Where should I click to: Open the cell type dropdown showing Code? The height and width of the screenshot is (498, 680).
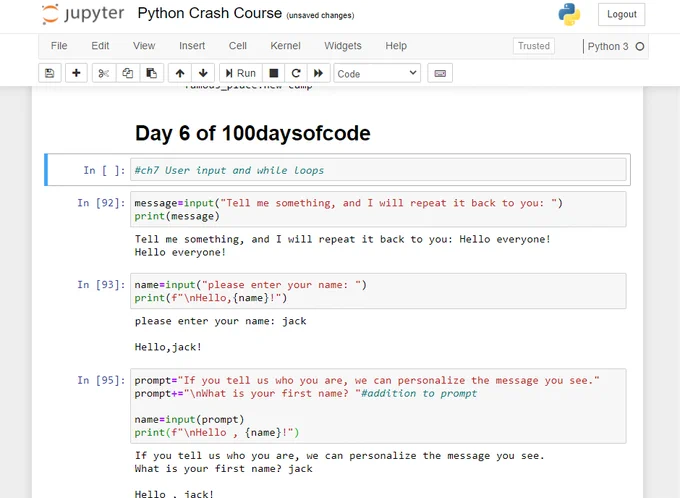(377, 73)
